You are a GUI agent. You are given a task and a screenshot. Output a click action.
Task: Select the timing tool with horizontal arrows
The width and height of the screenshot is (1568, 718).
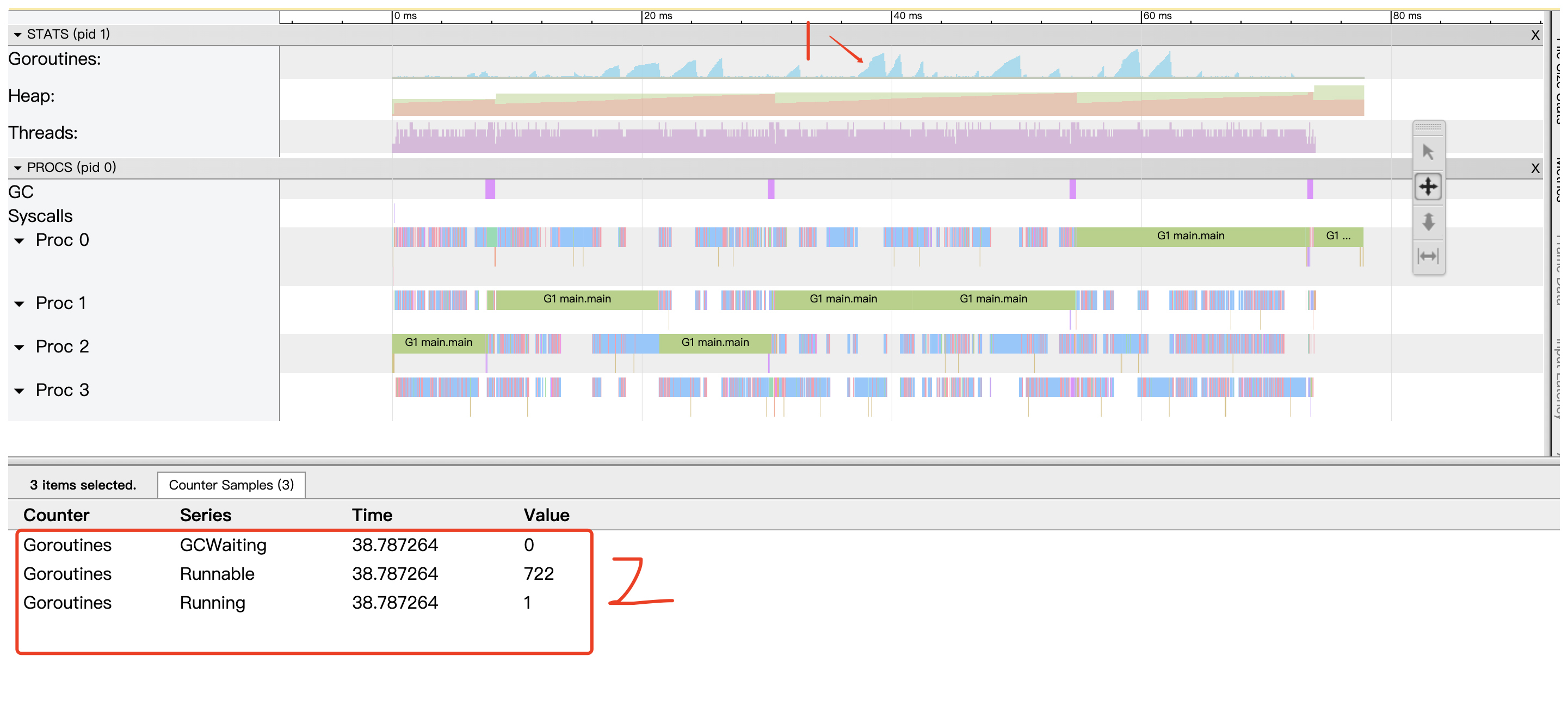1428,256
